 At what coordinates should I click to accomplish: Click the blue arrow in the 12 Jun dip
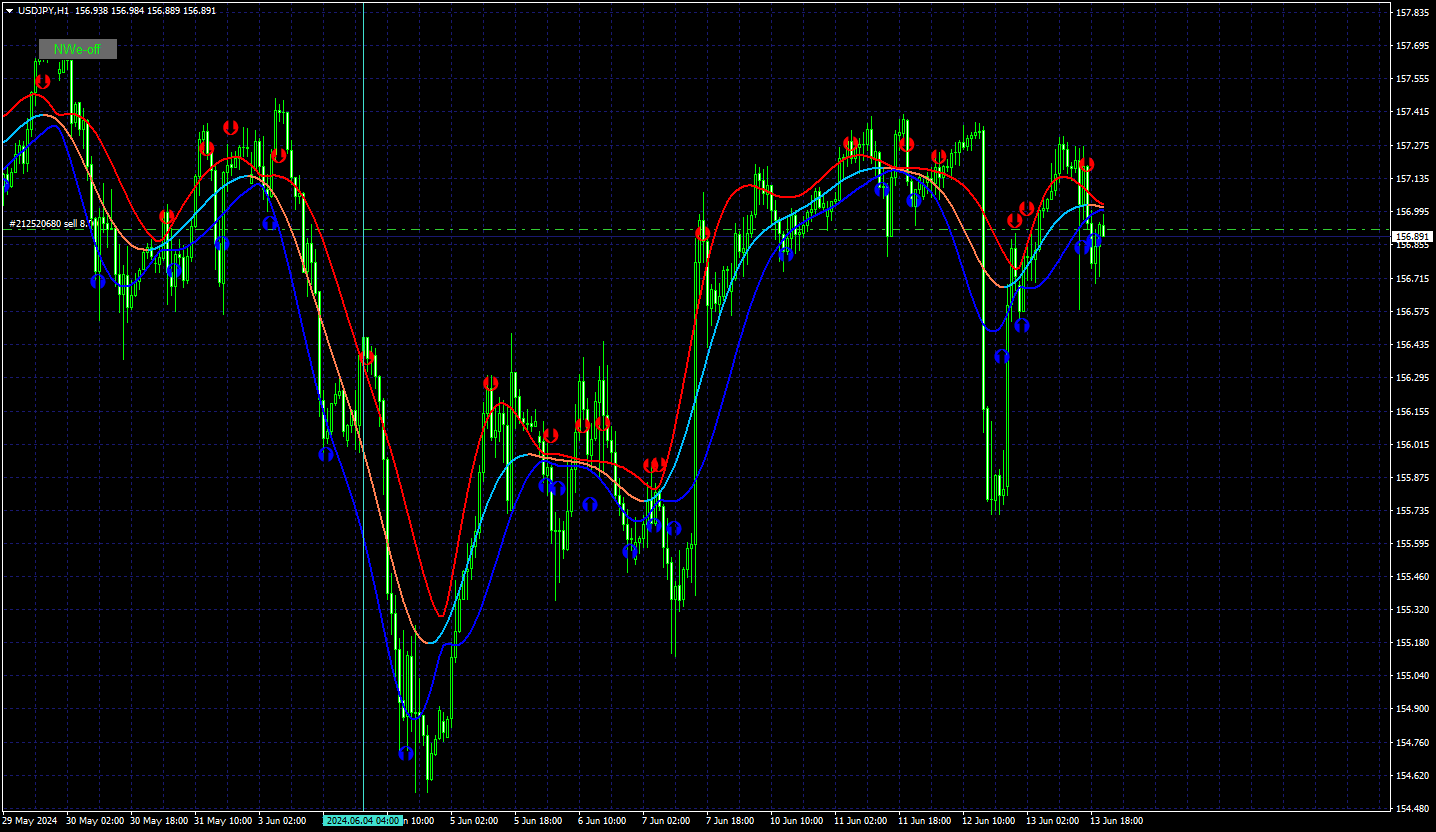tap(1002, 356)
